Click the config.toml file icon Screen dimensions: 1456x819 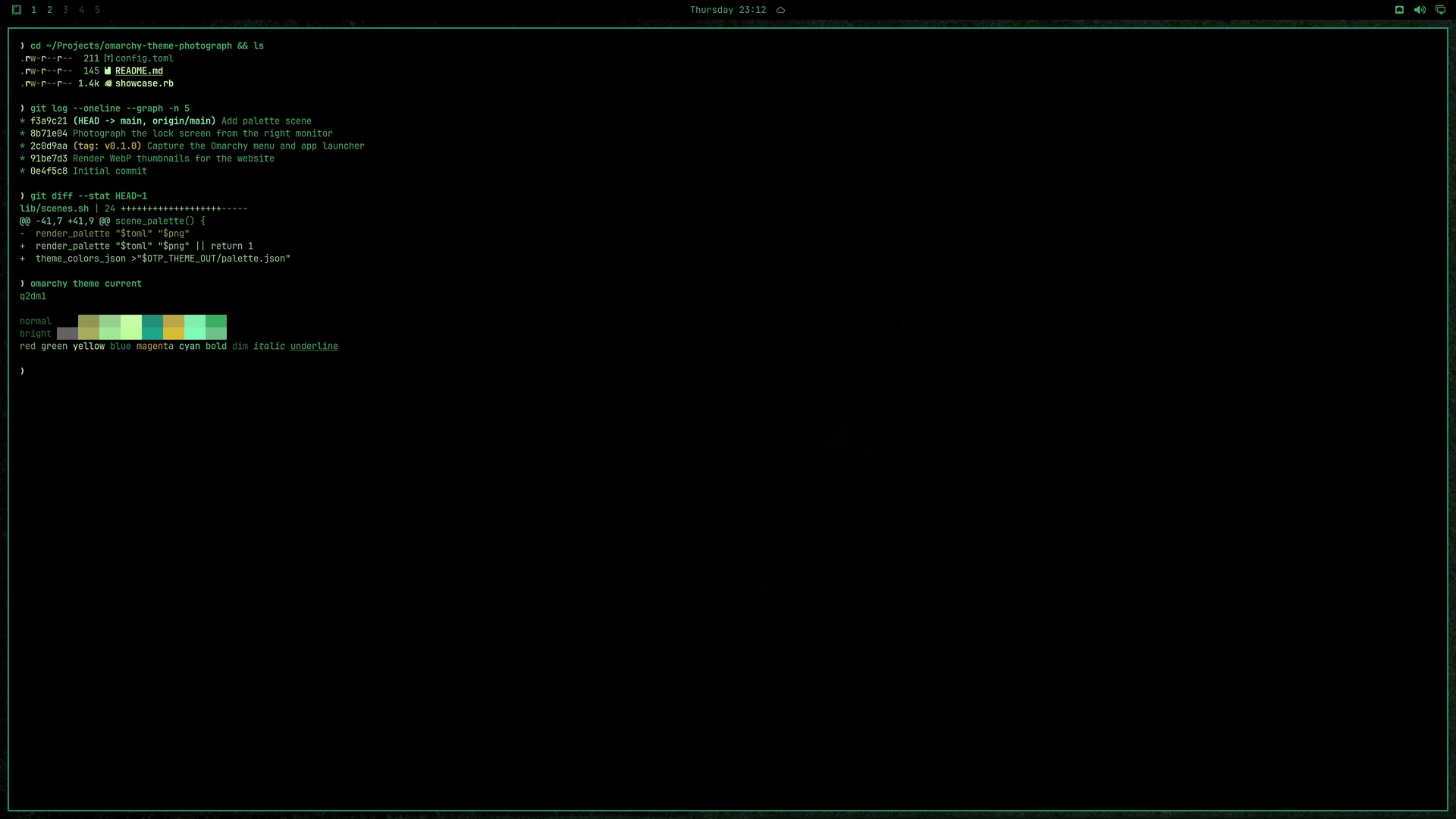(x=108, y=58)
